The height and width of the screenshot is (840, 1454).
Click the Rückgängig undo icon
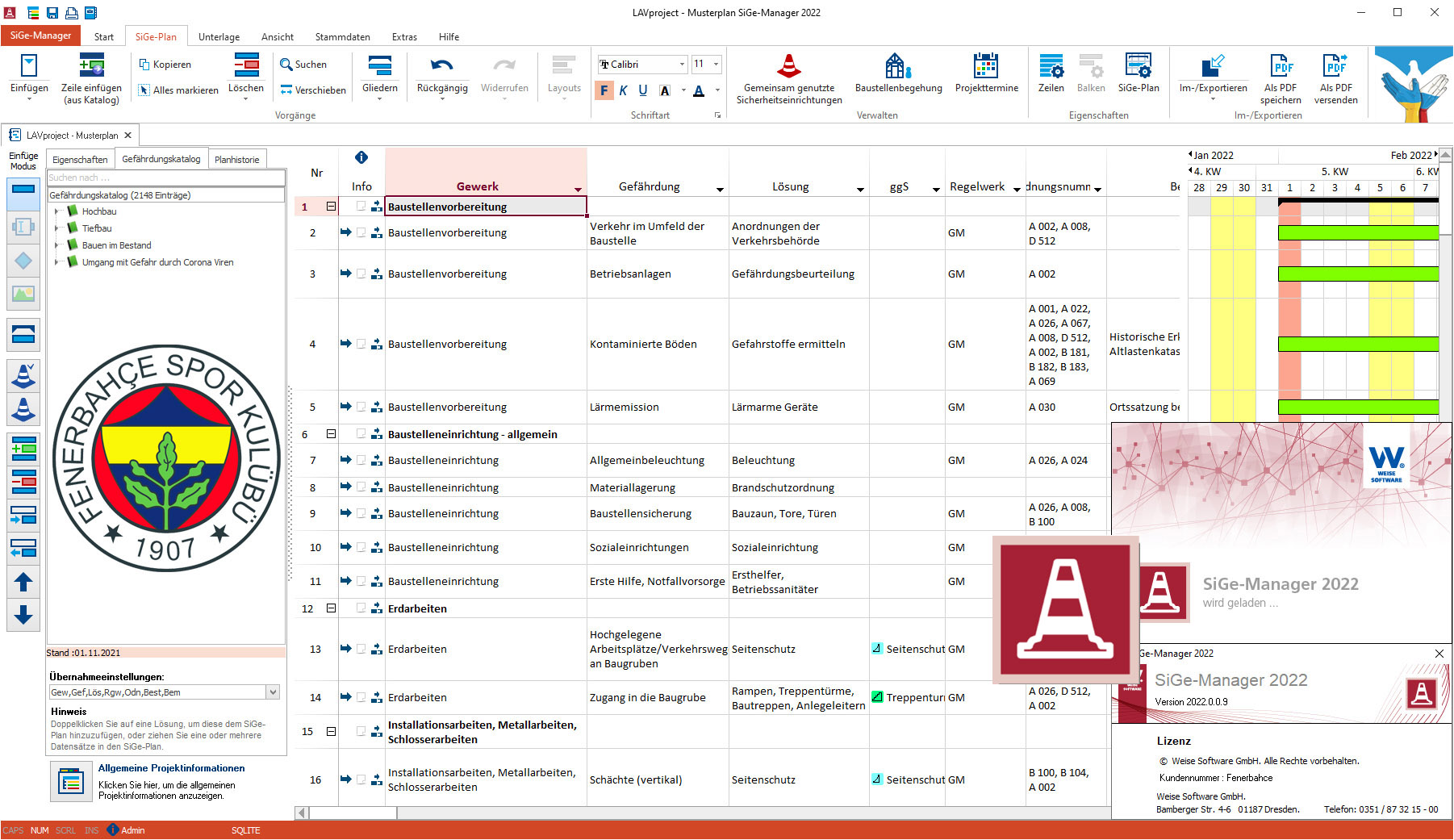[441, 66]
